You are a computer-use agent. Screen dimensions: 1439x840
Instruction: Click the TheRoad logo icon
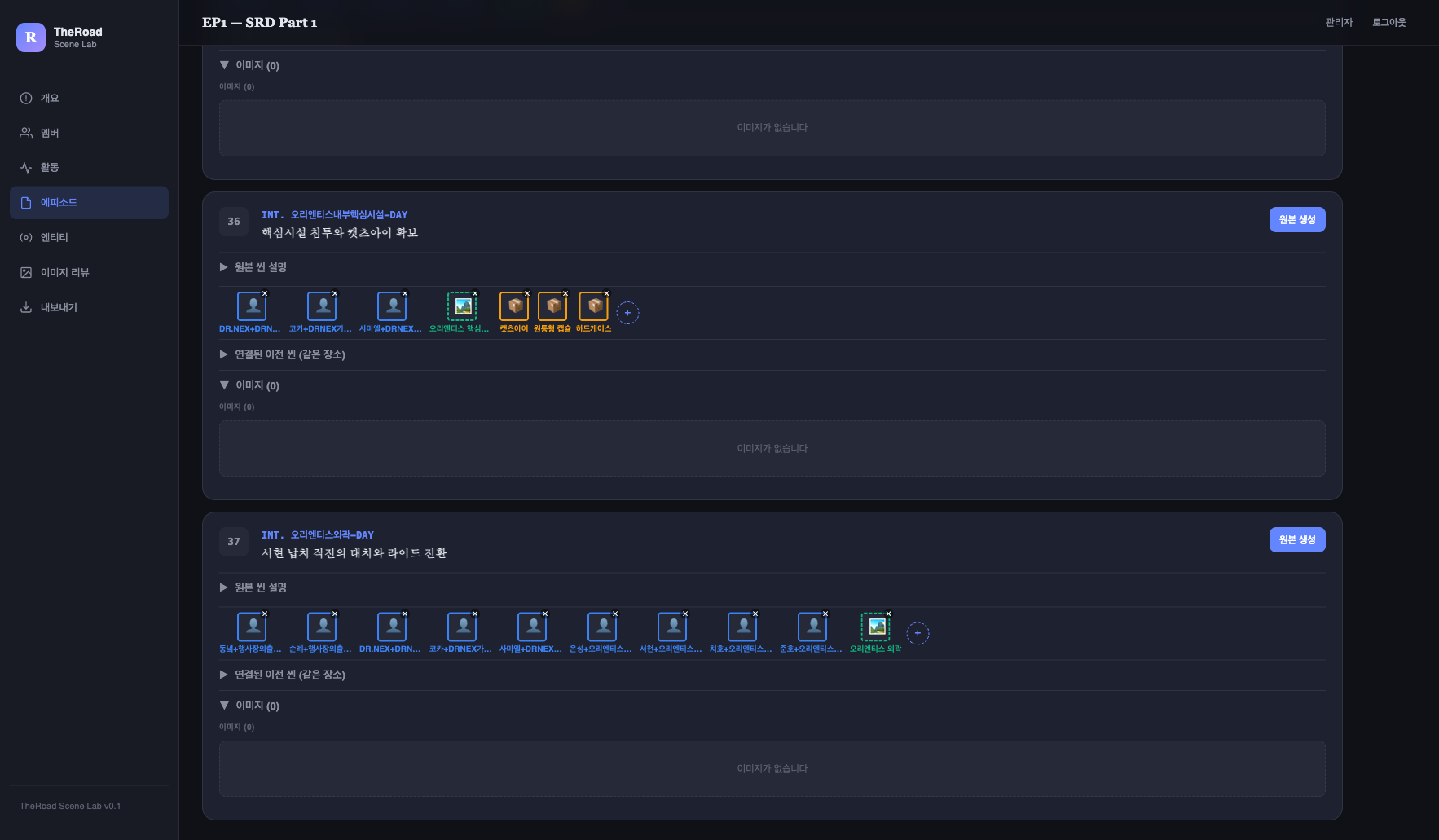click(31, 37)
